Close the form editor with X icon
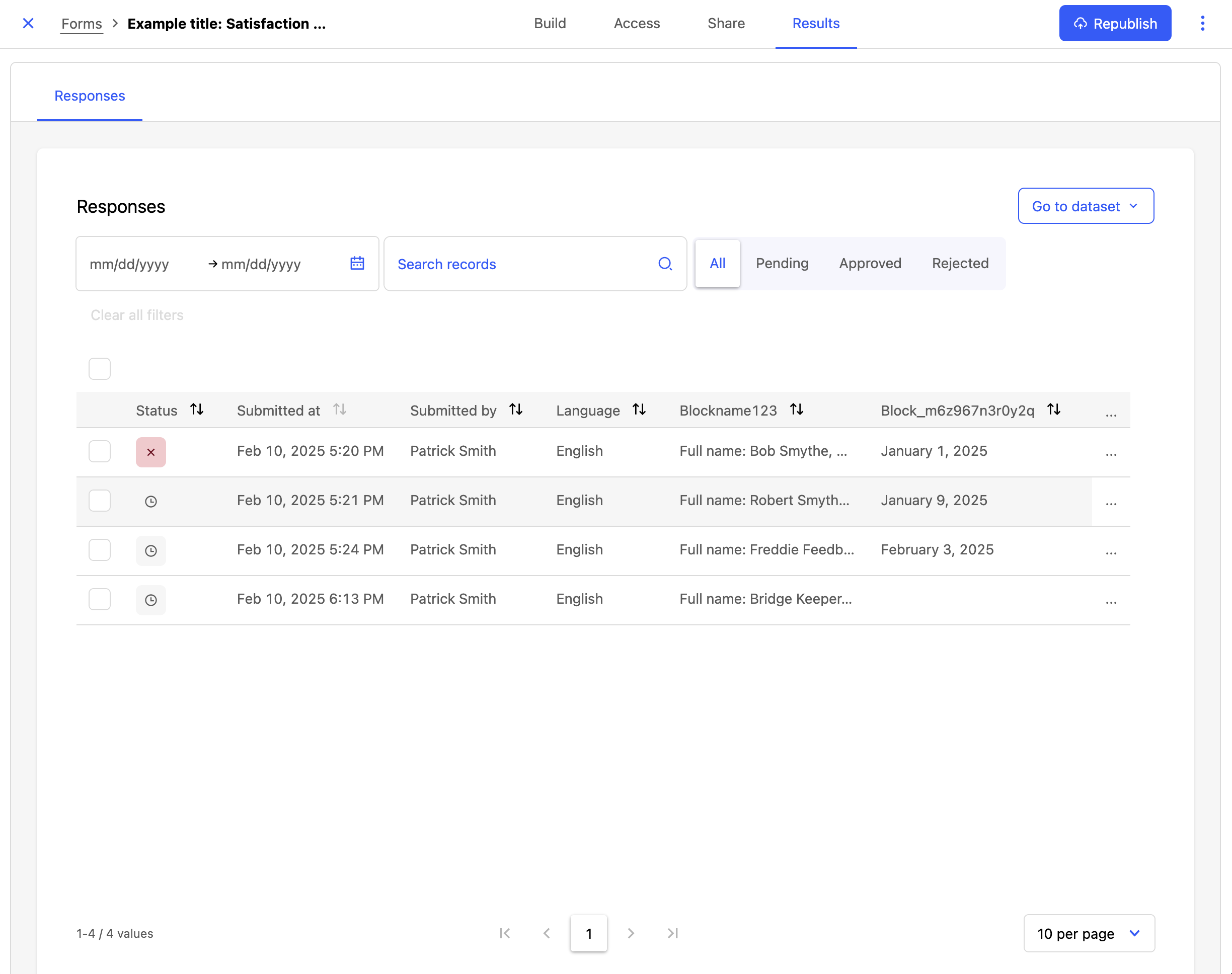 28,23
